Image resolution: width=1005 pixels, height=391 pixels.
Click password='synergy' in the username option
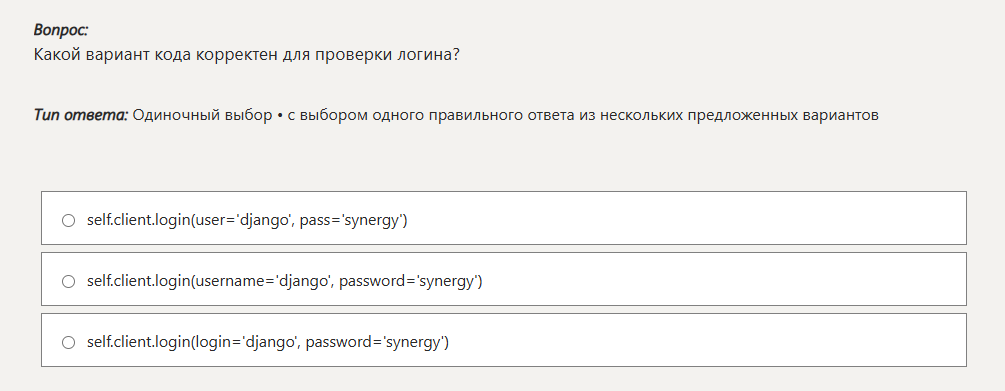pos(411,281)
